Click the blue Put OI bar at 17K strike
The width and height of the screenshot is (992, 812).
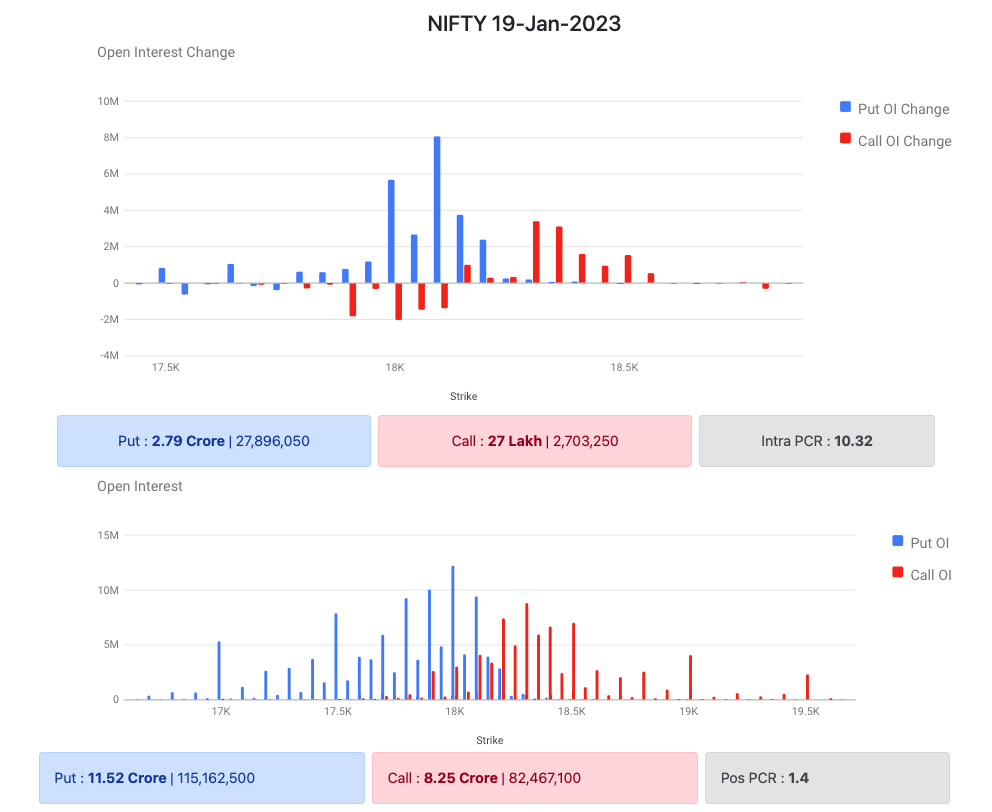click(x=219, y=670)
